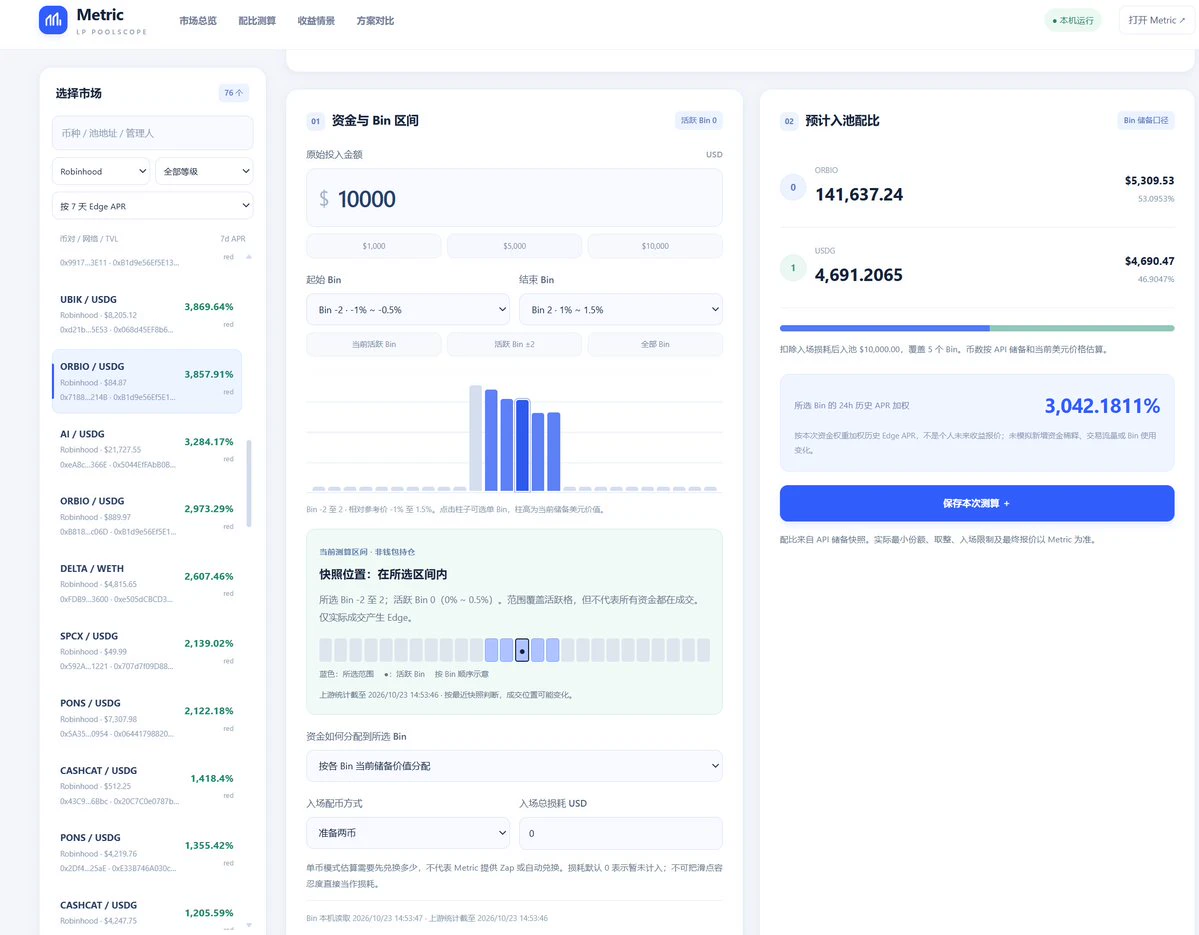The image size is (1199, 935).
Task: Set amount with the $5,000 preset
Action: (x=515, y=246)
